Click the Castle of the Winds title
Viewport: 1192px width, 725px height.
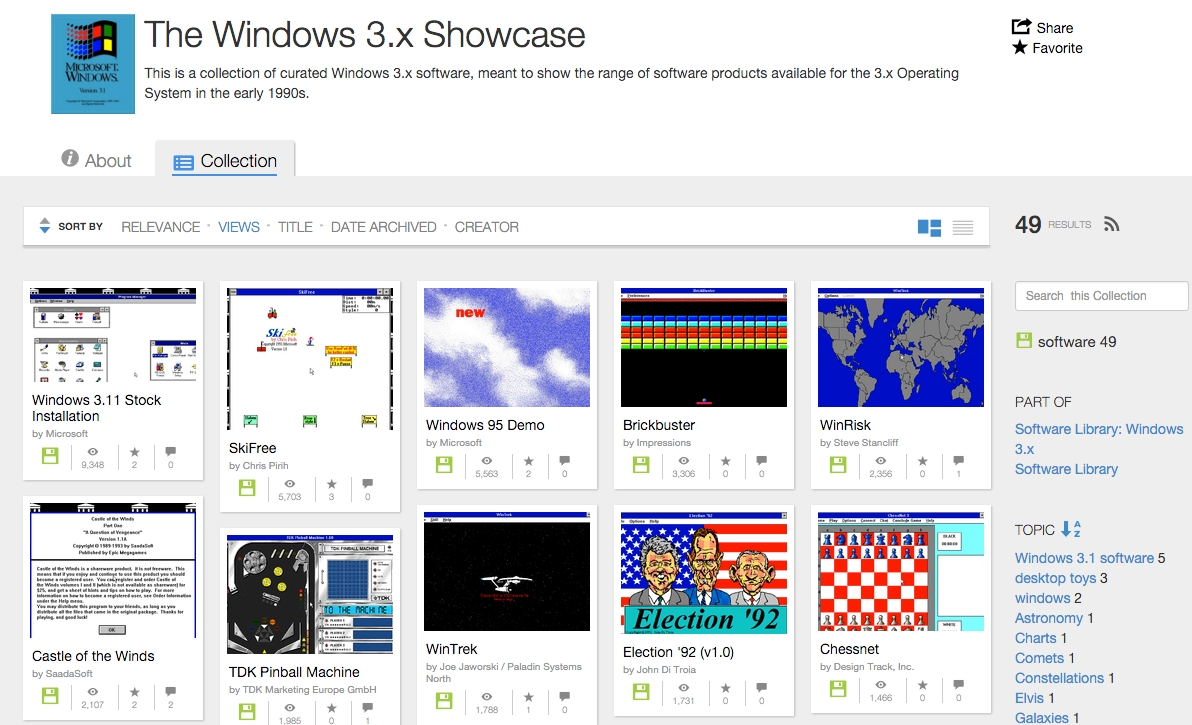coord(93,656)
